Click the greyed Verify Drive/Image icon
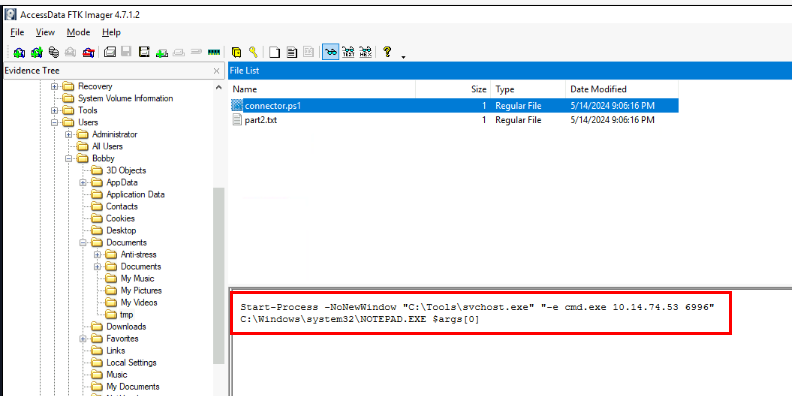 (196, 52)
